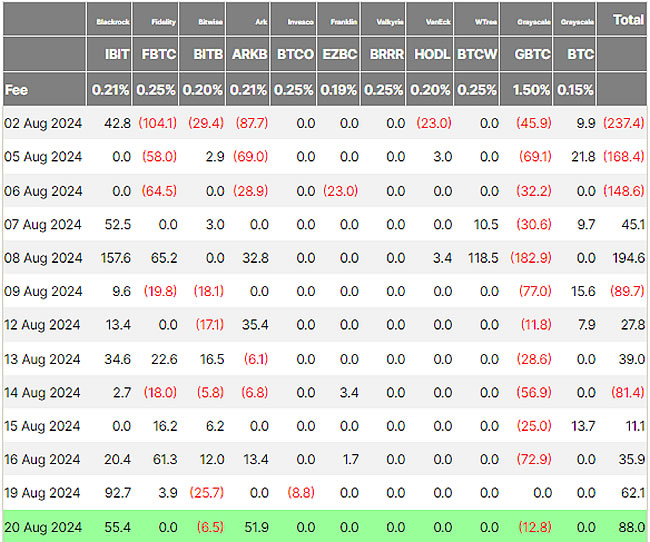Click the Total column header
650x542 pixels.
(628, 19)
